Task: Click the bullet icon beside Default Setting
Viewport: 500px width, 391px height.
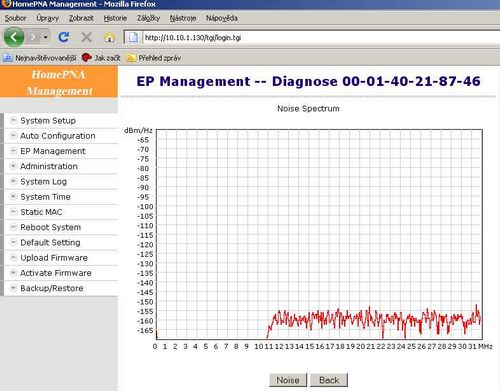Action: pos(13,242)
